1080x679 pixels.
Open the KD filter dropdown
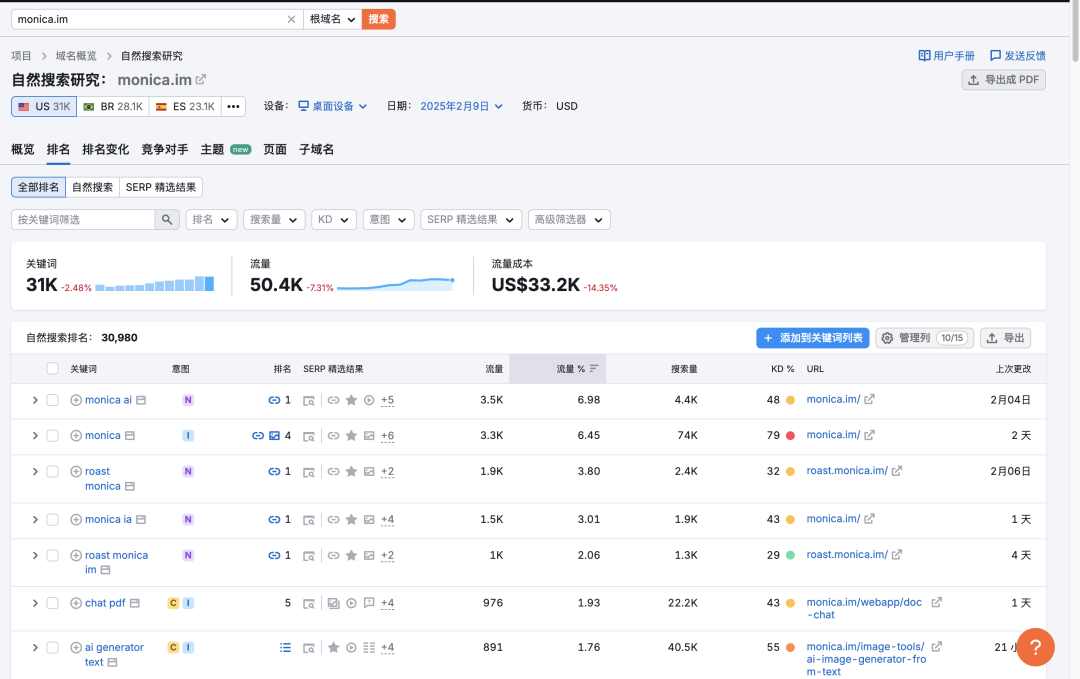pyautogui.click(x=334, y=220)
